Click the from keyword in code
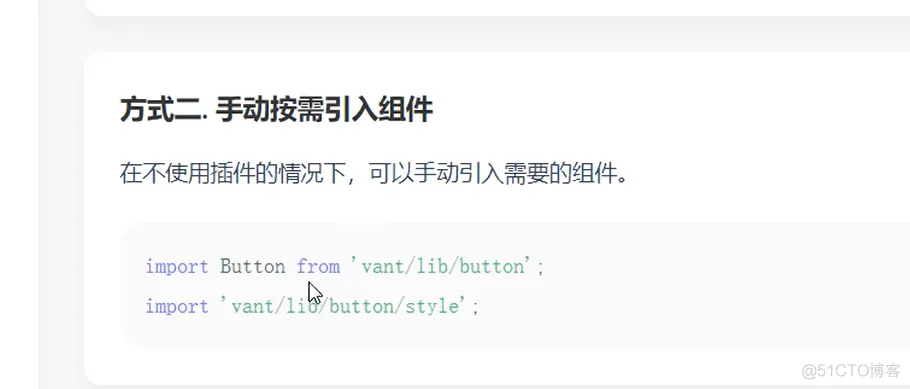This screenshot has height=389, width=910. tap(318, 266)
